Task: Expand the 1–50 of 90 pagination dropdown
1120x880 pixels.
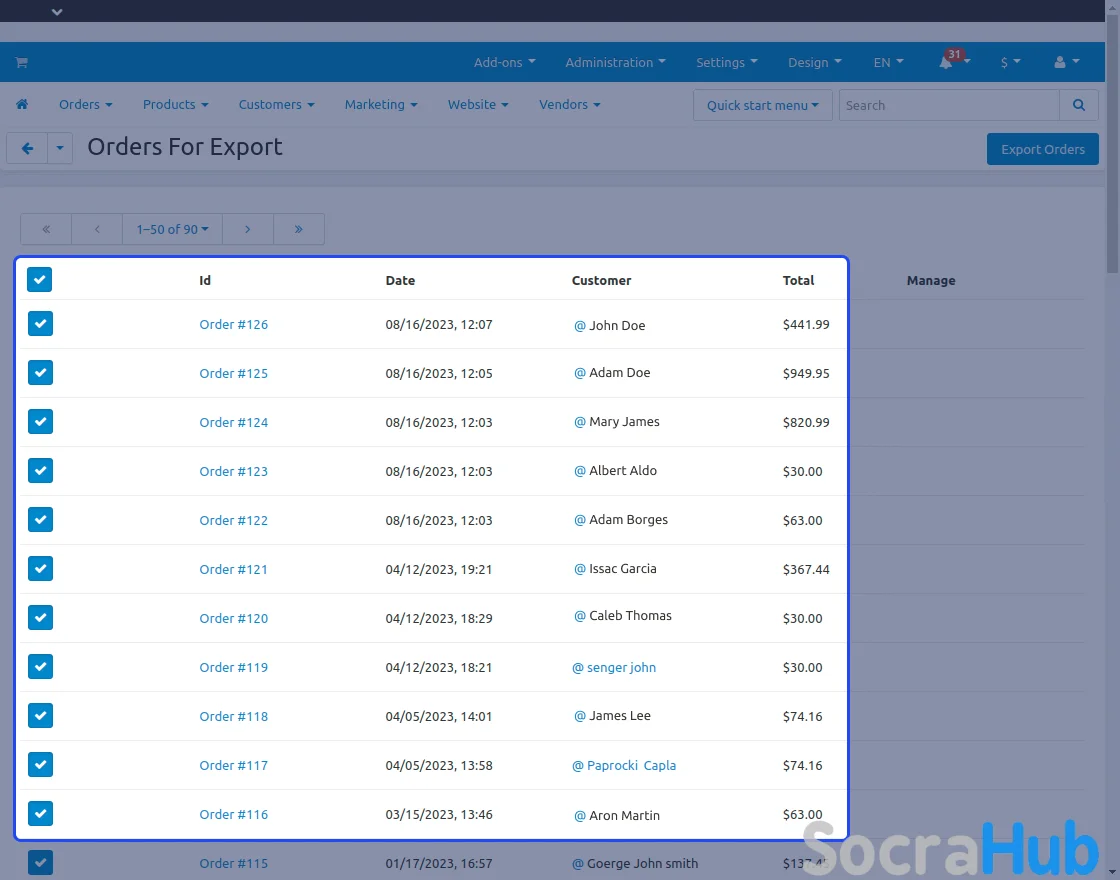Action: (x=172, y=229)
